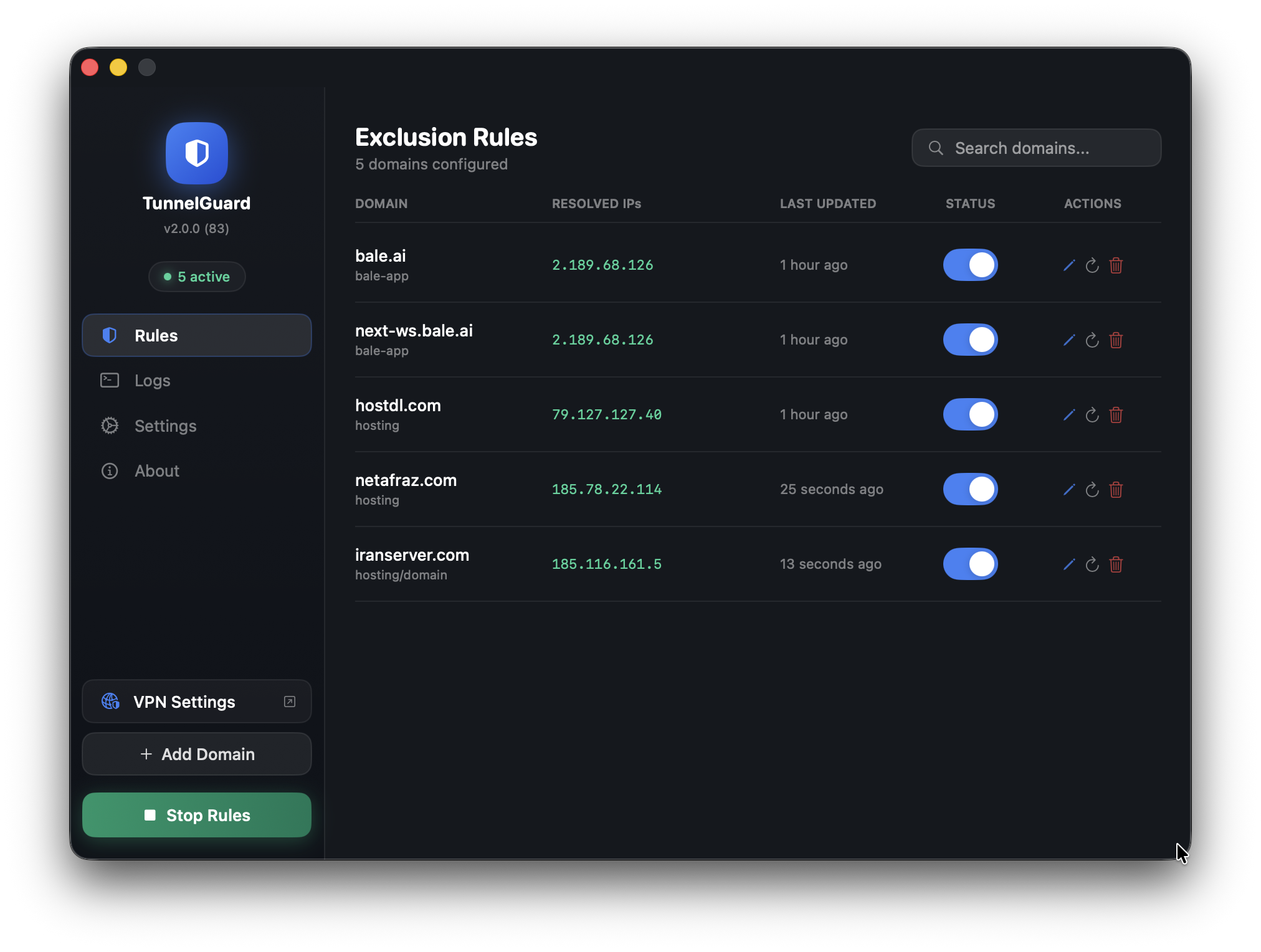This screenshot has width=1261, height=952.
Task: Delete the hostdl.com rule
Action: click(x=1116, y=415)
